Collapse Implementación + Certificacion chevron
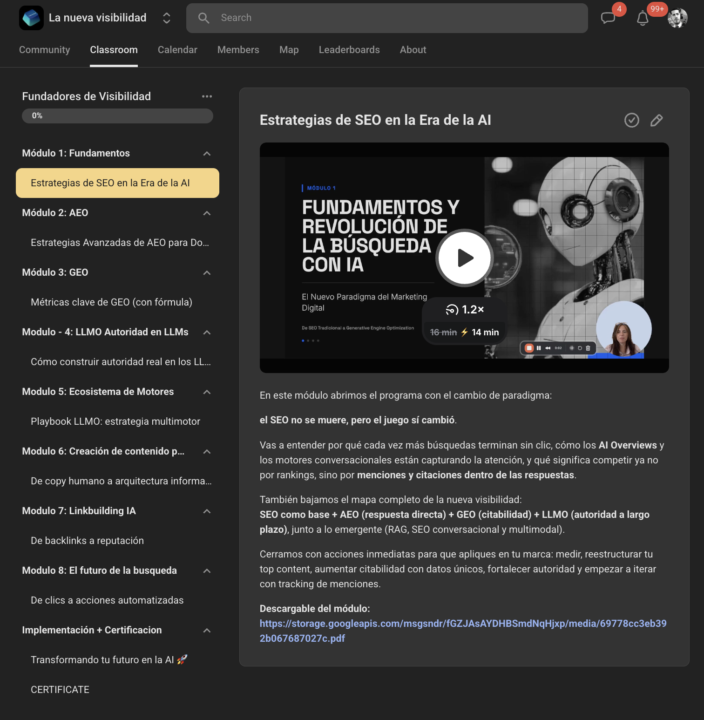 click(x=207, y=630)
